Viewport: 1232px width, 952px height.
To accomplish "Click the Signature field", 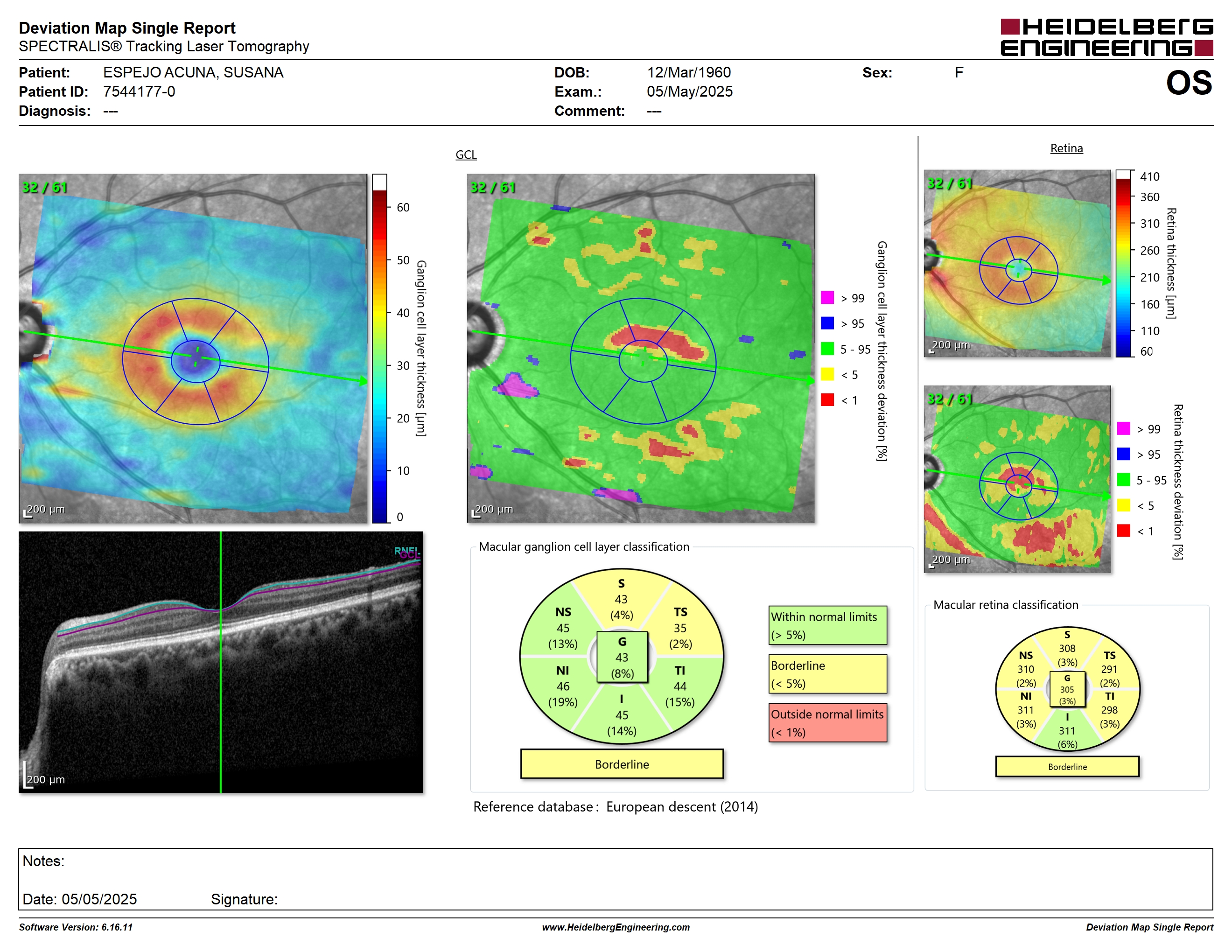I will 244,900.
